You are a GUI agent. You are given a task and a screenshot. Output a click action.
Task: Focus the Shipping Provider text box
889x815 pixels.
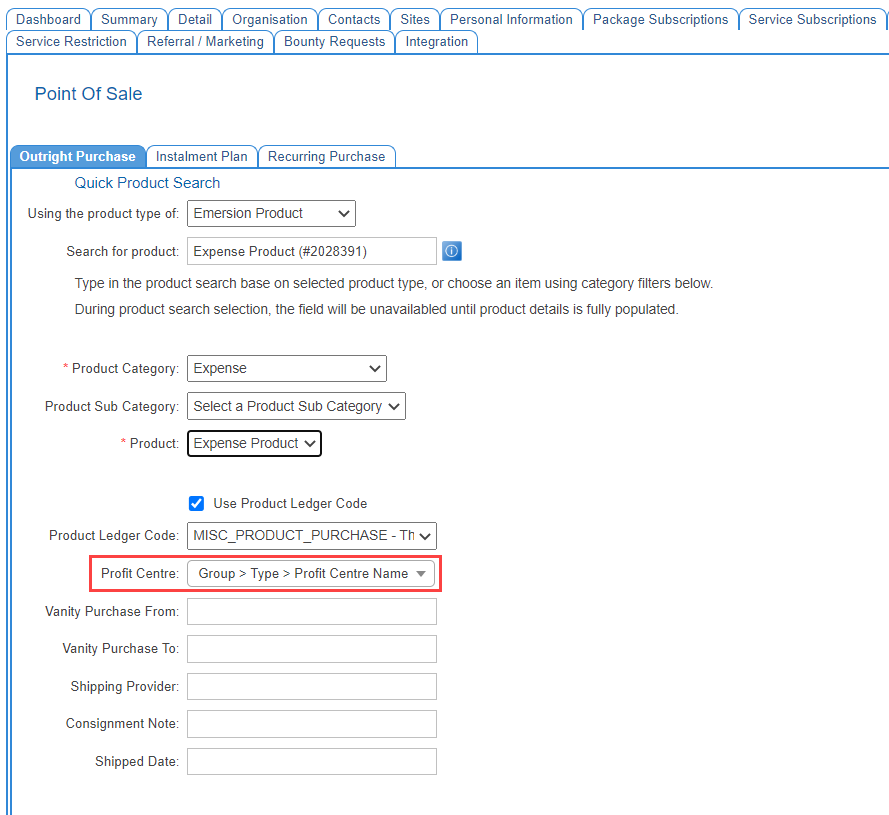click(x=311, y=686)
